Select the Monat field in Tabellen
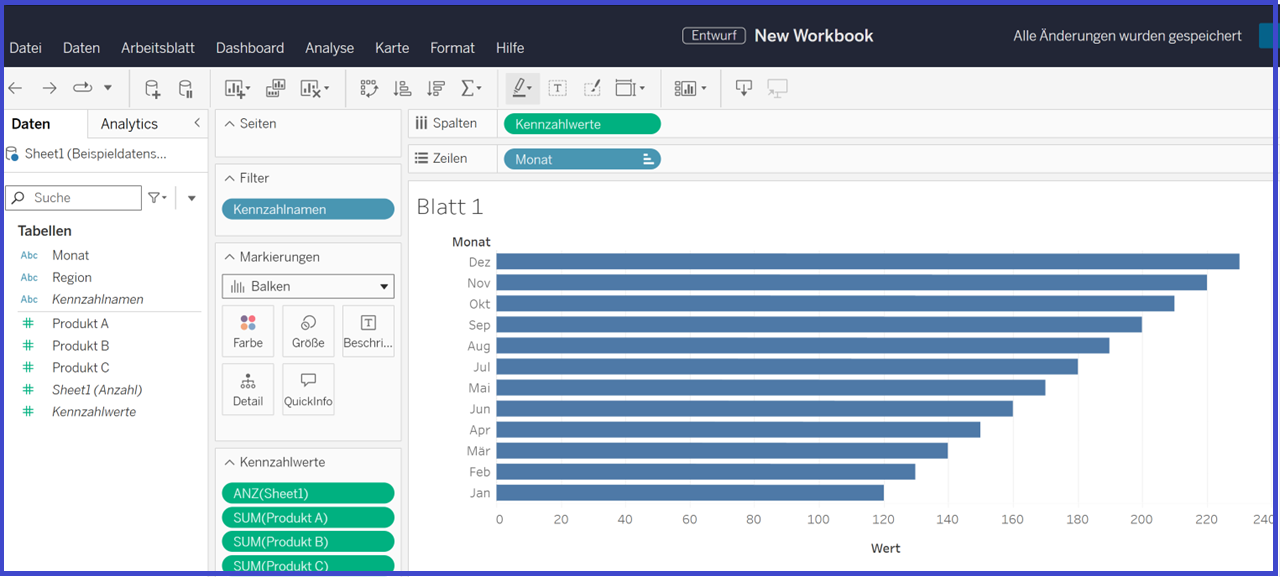Image resolution: width=1280 pixels, height=577 pixels. point(70,255)
